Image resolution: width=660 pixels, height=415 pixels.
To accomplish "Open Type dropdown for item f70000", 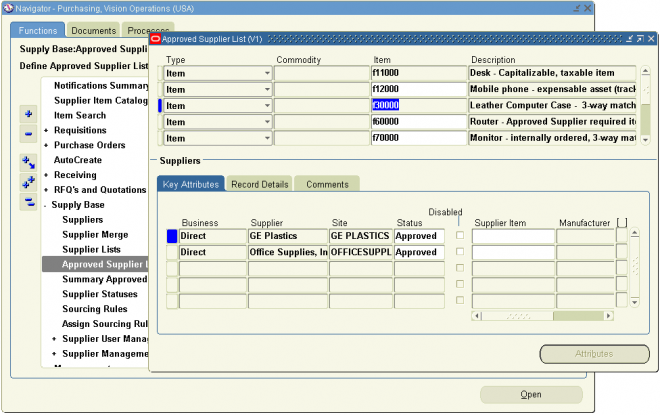I will 267,138.
